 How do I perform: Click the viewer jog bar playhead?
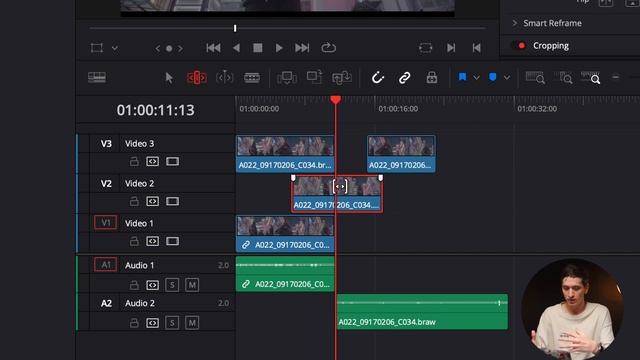[235, 28]
